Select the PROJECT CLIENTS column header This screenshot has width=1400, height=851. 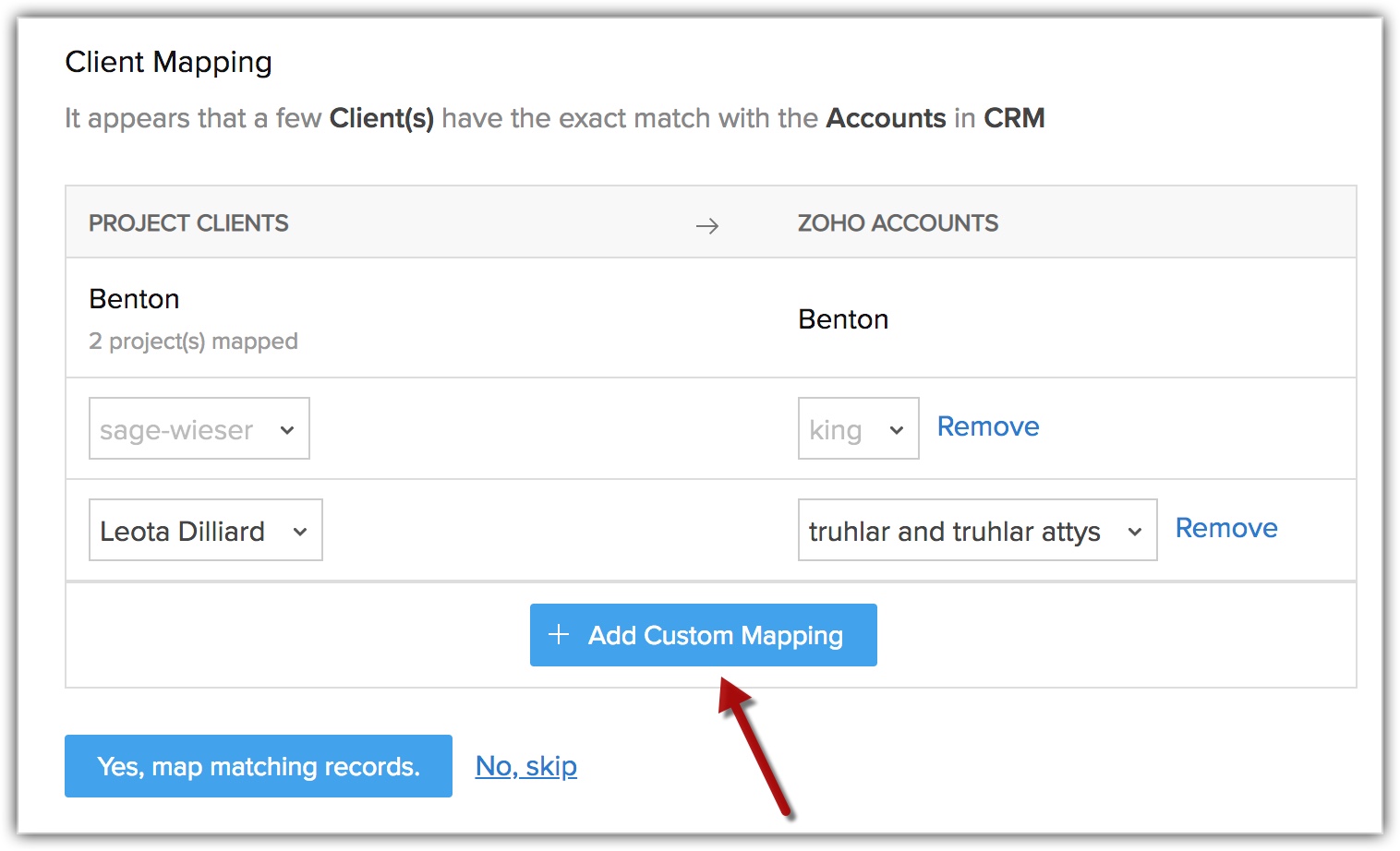click(x=188, y=223)
